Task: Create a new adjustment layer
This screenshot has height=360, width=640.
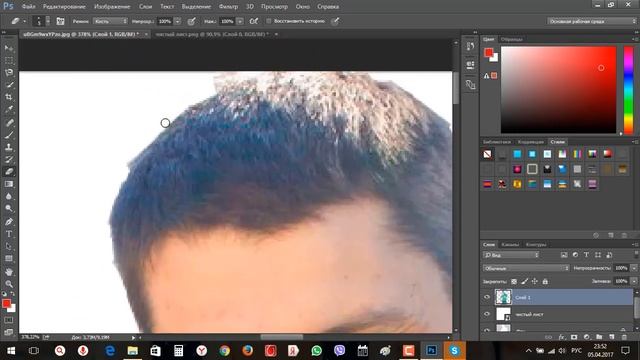Action: 587,337
